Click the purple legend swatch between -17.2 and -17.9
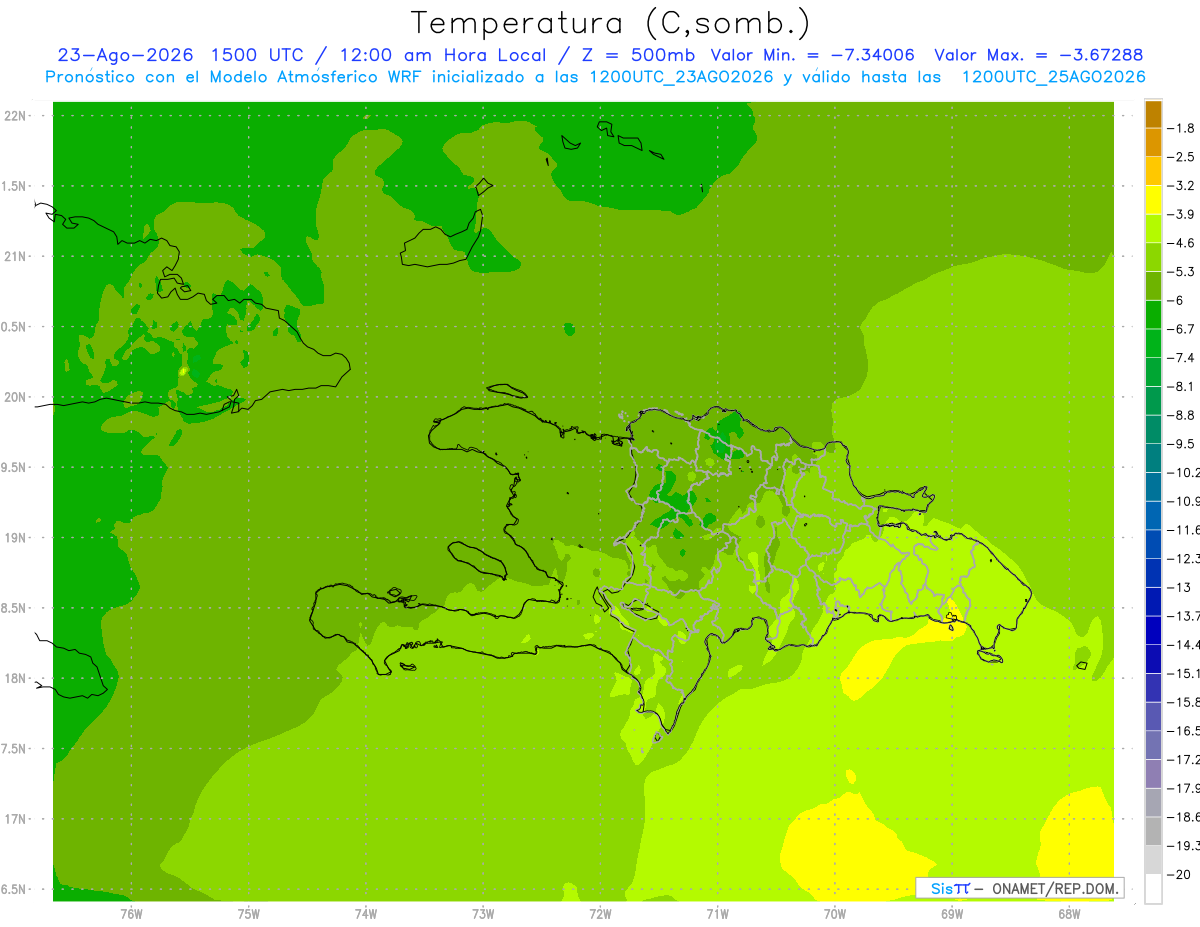This screenshot has height=927, width=1200. pos(1154,774)
